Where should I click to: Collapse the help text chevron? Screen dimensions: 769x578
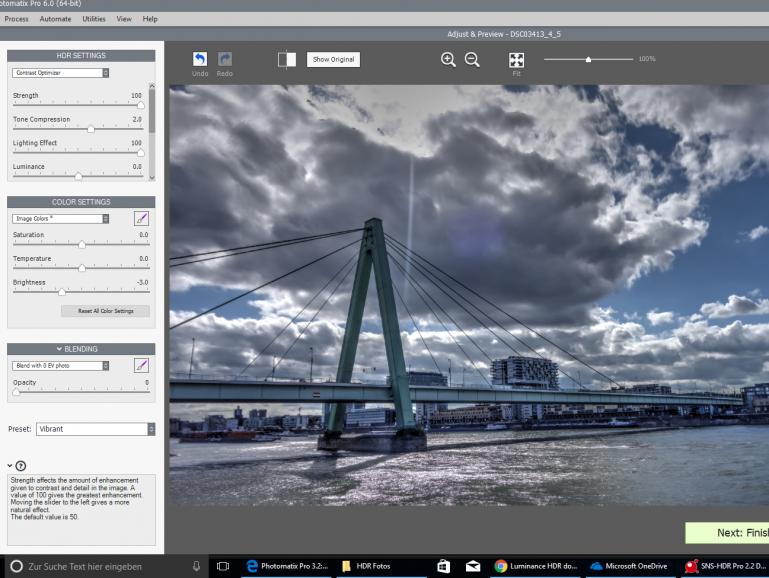coord(10,465)
